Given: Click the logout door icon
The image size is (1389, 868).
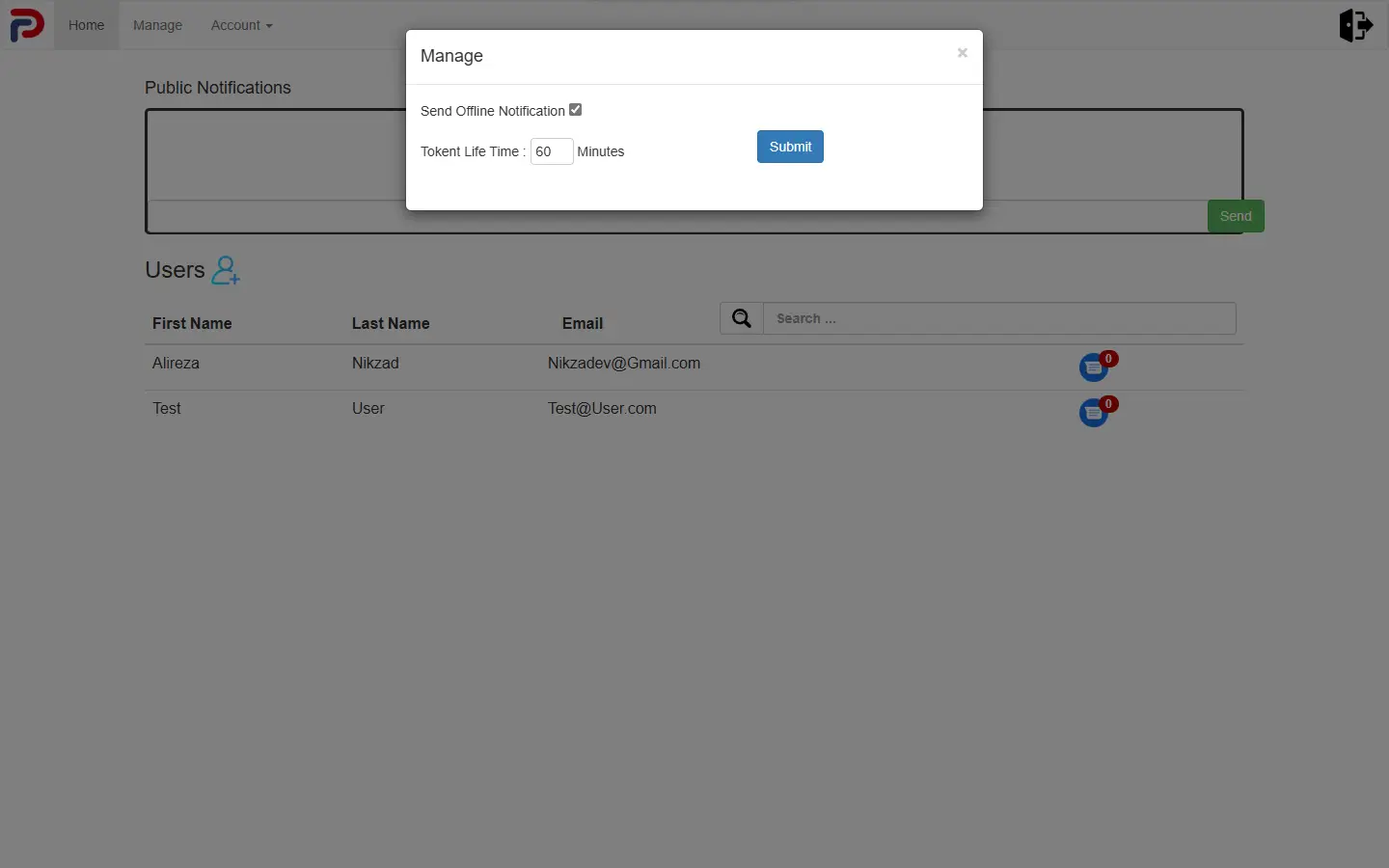Looking at the screenshot, I should pyautogui.click(x=1356, y=25).
